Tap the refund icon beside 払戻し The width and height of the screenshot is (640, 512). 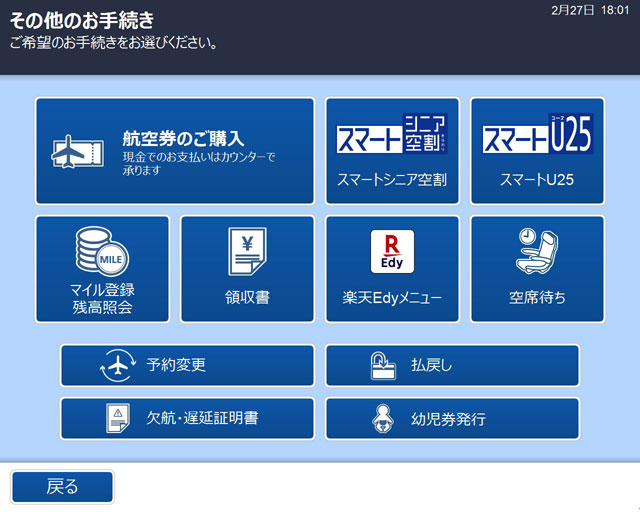point(382,366)
